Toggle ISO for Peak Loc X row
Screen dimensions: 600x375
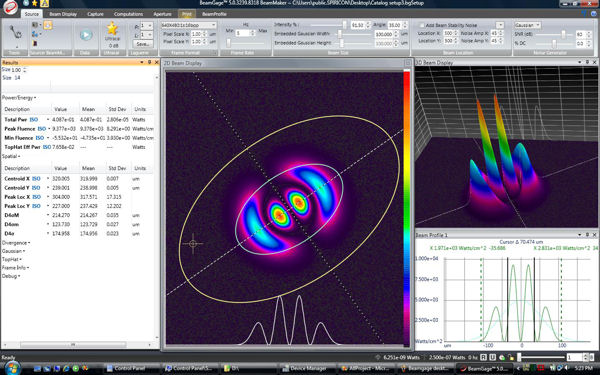(x=37, y=197)
